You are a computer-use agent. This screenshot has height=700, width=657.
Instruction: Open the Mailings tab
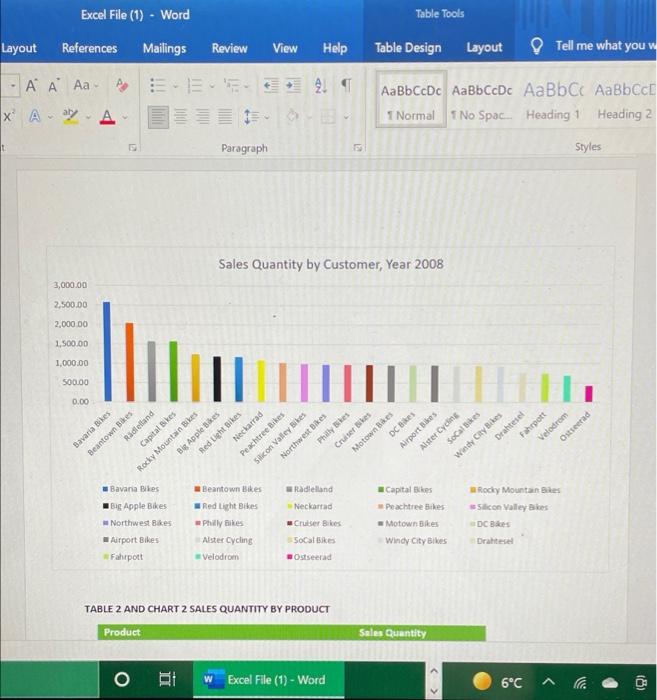[164, 48]
